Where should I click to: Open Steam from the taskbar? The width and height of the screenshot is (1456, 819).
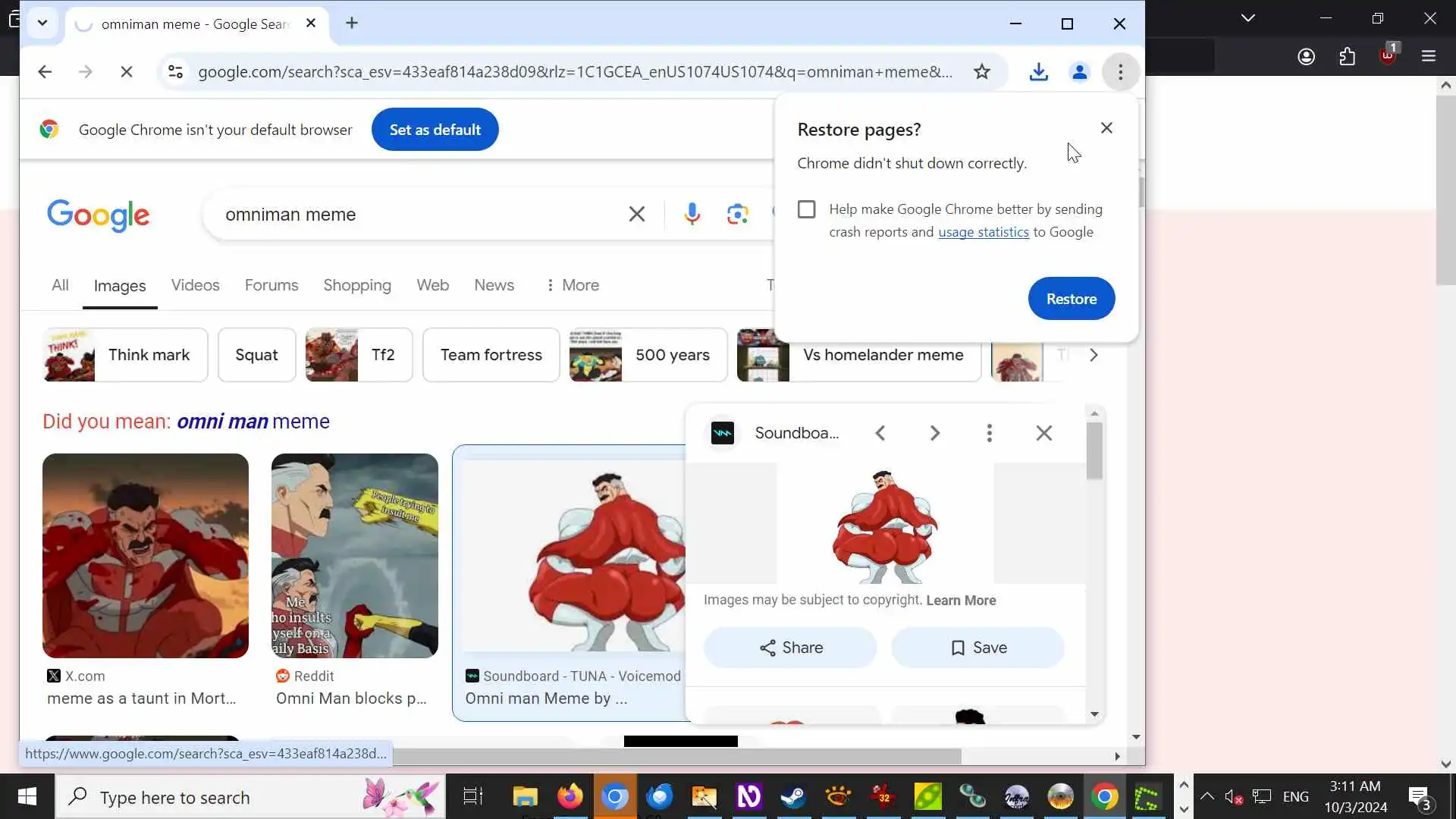tap(793, 797)
